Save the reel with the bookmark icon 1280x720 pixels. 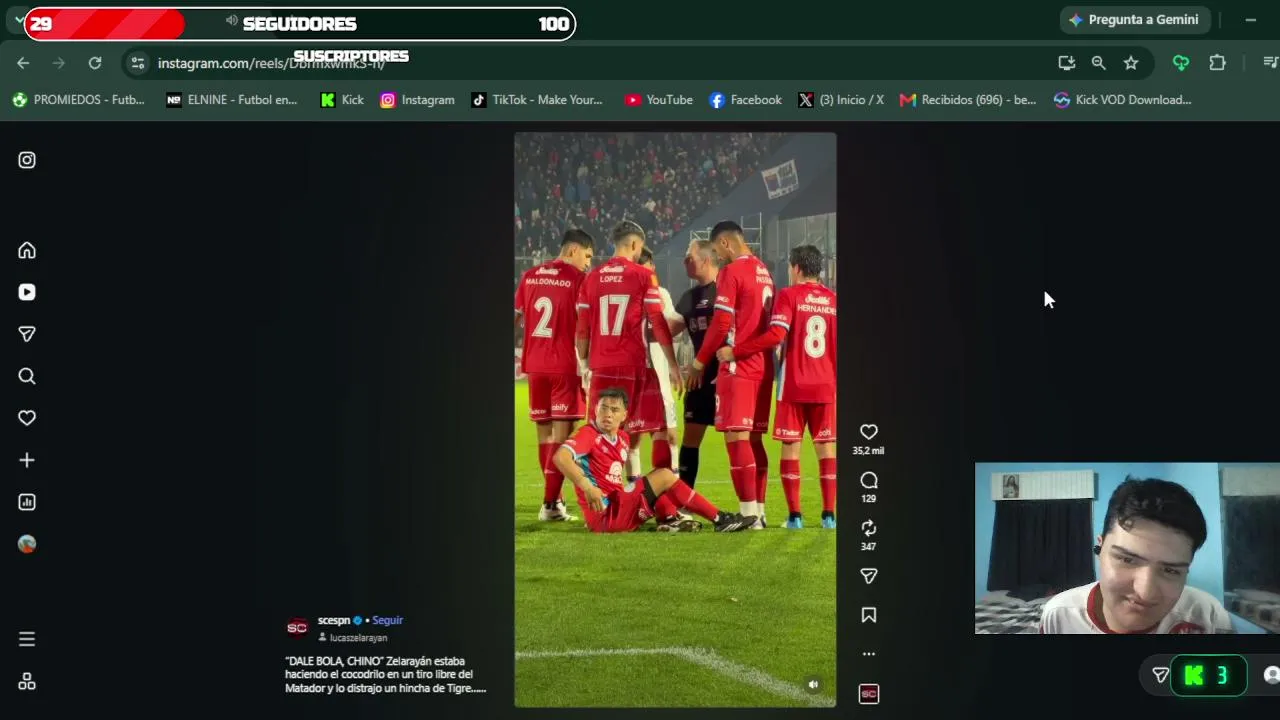(868, 615)
